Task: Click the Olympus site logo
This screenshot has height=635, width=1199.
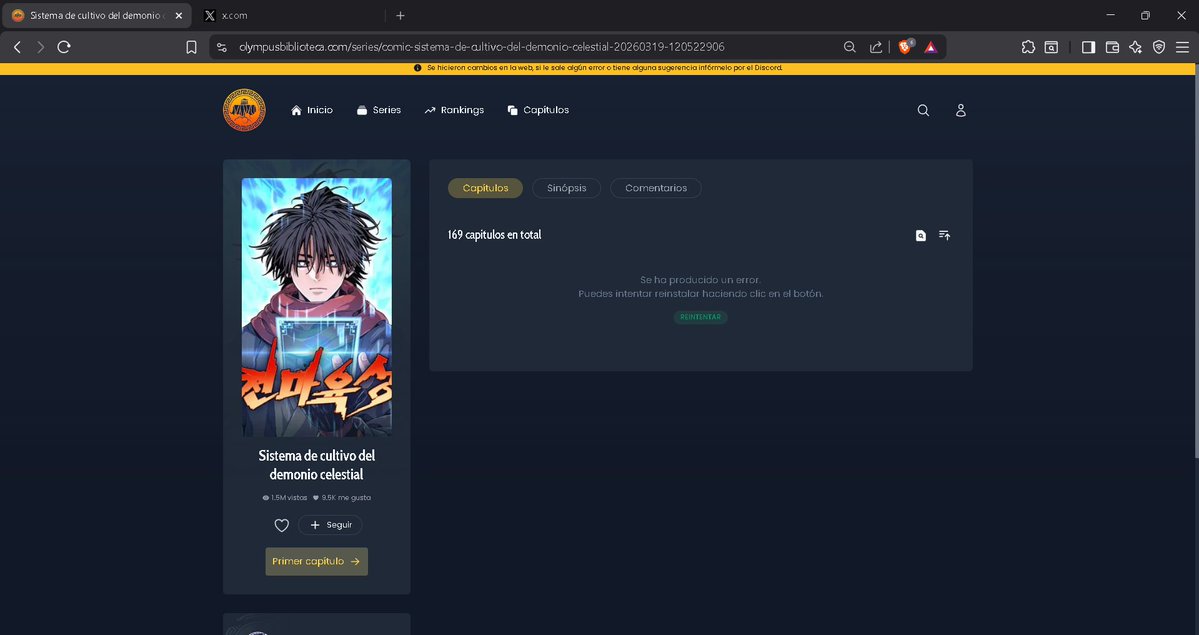Action: 244,110
